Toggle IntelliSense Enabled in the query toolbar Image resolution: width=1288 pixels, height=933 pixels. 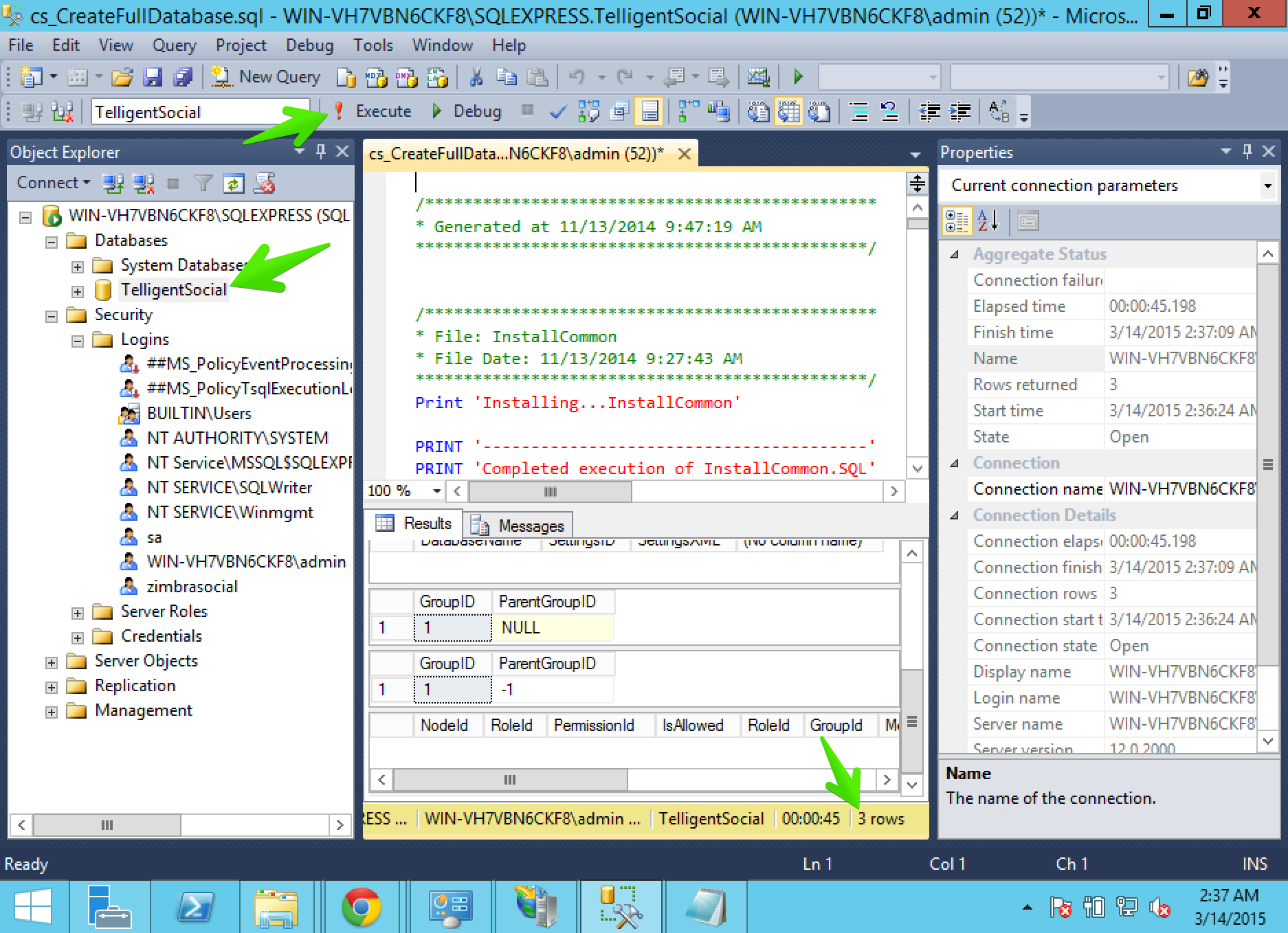pyautogui.click(x=649, y=111)
